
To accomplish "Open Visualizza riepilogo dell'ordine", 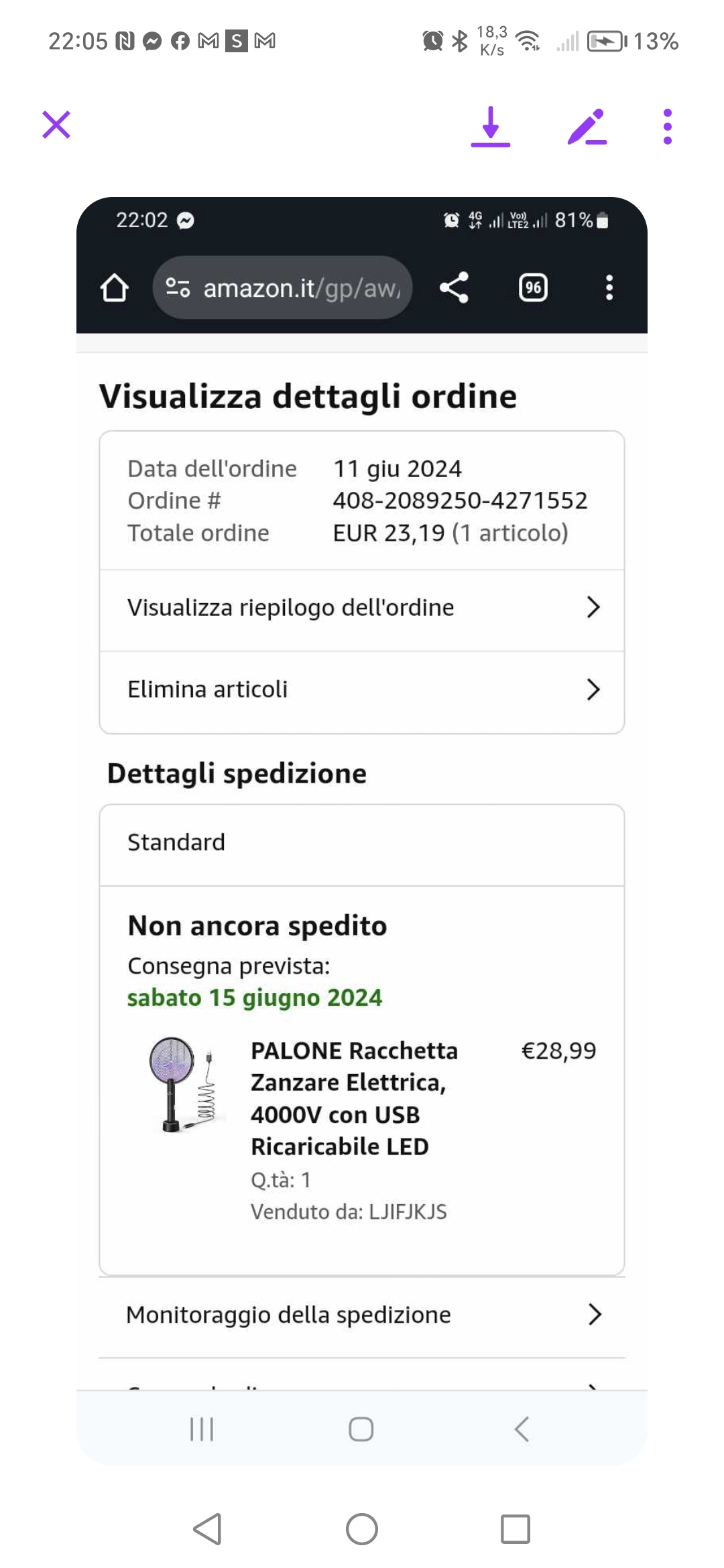I will pyautogui.click(x=291, y=608).
